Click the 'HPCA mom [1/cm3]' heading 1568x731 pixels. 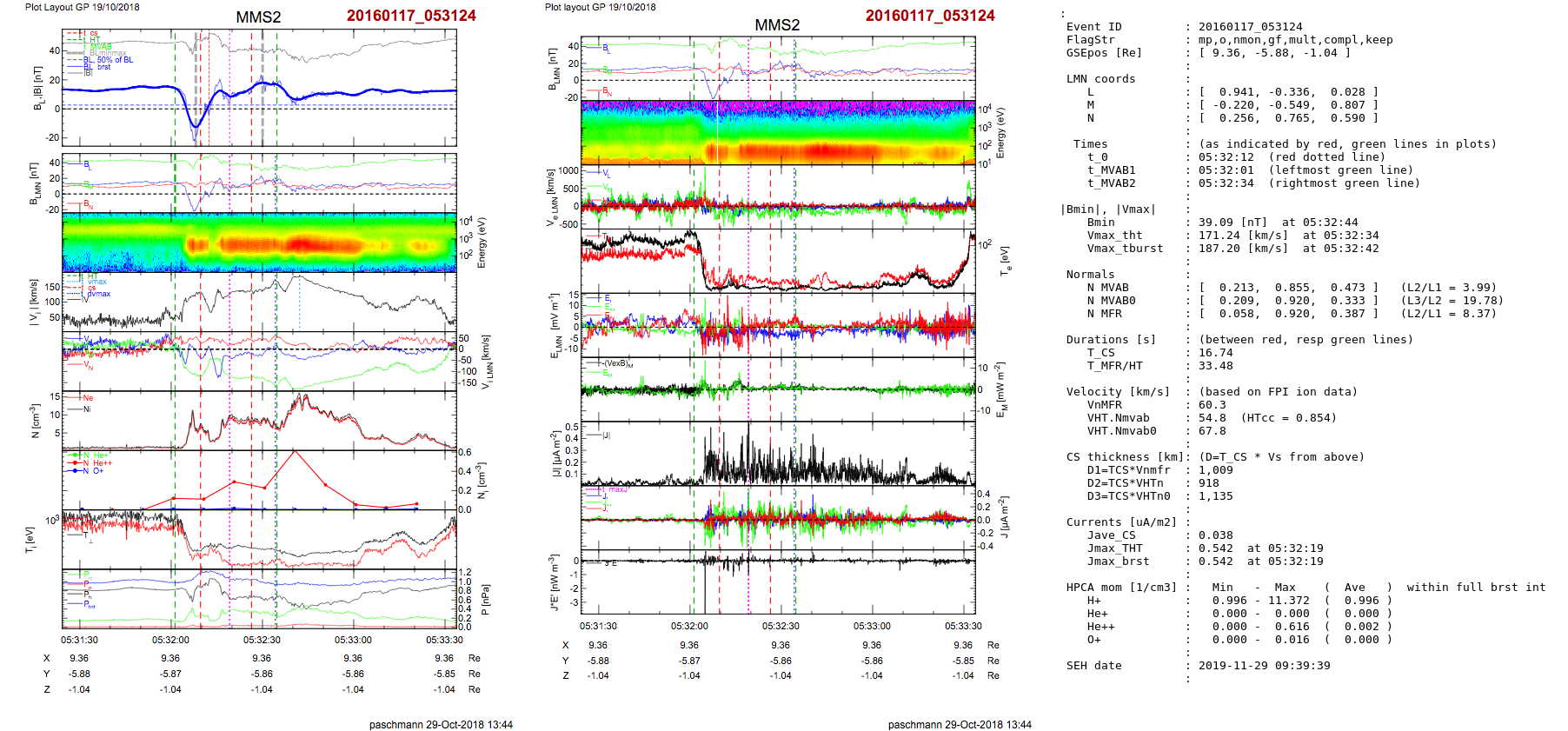tap(1121, 588)
